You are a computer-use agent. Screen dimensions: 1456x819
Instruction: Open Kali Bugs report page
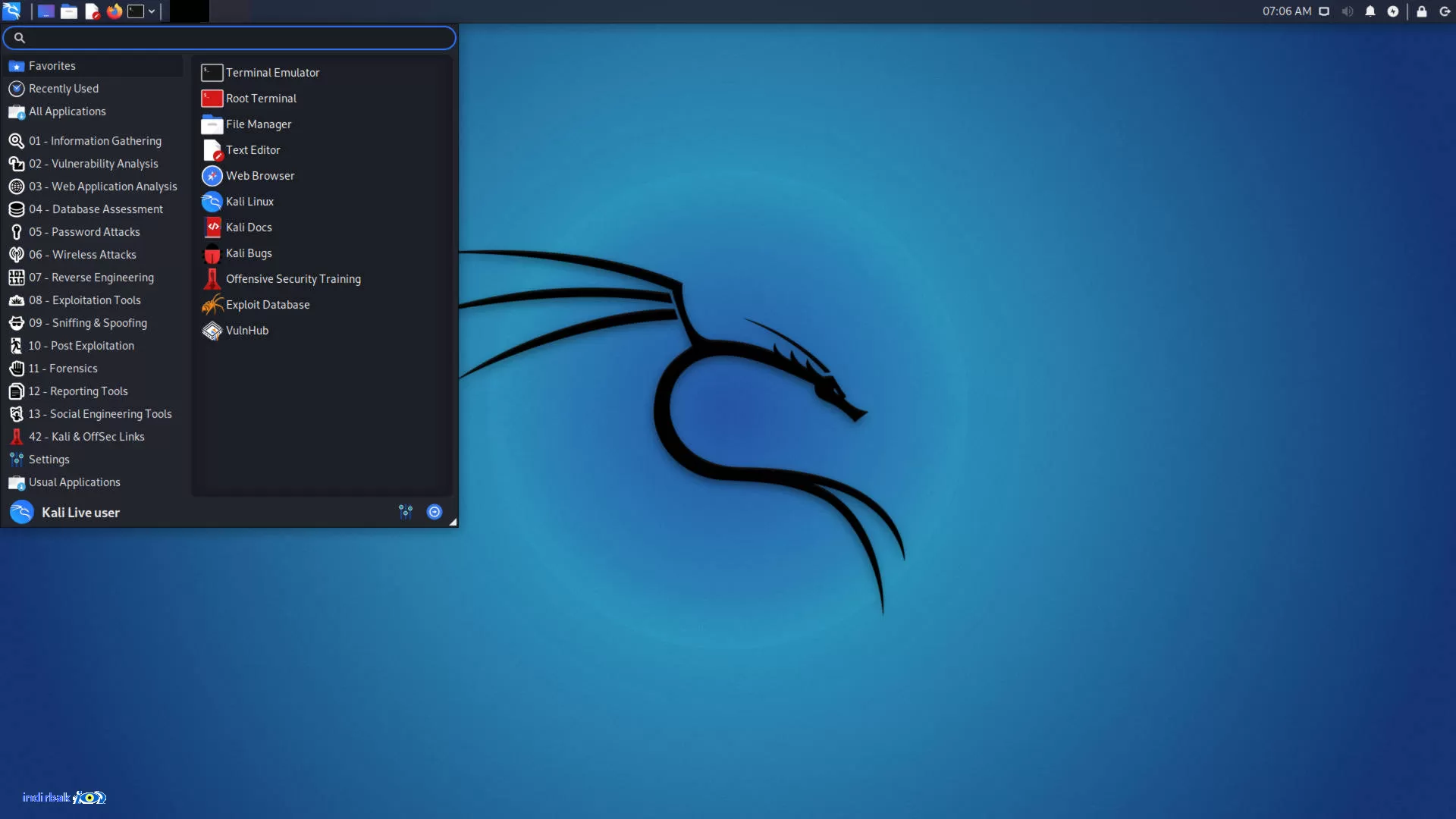[x=248, y=252]
